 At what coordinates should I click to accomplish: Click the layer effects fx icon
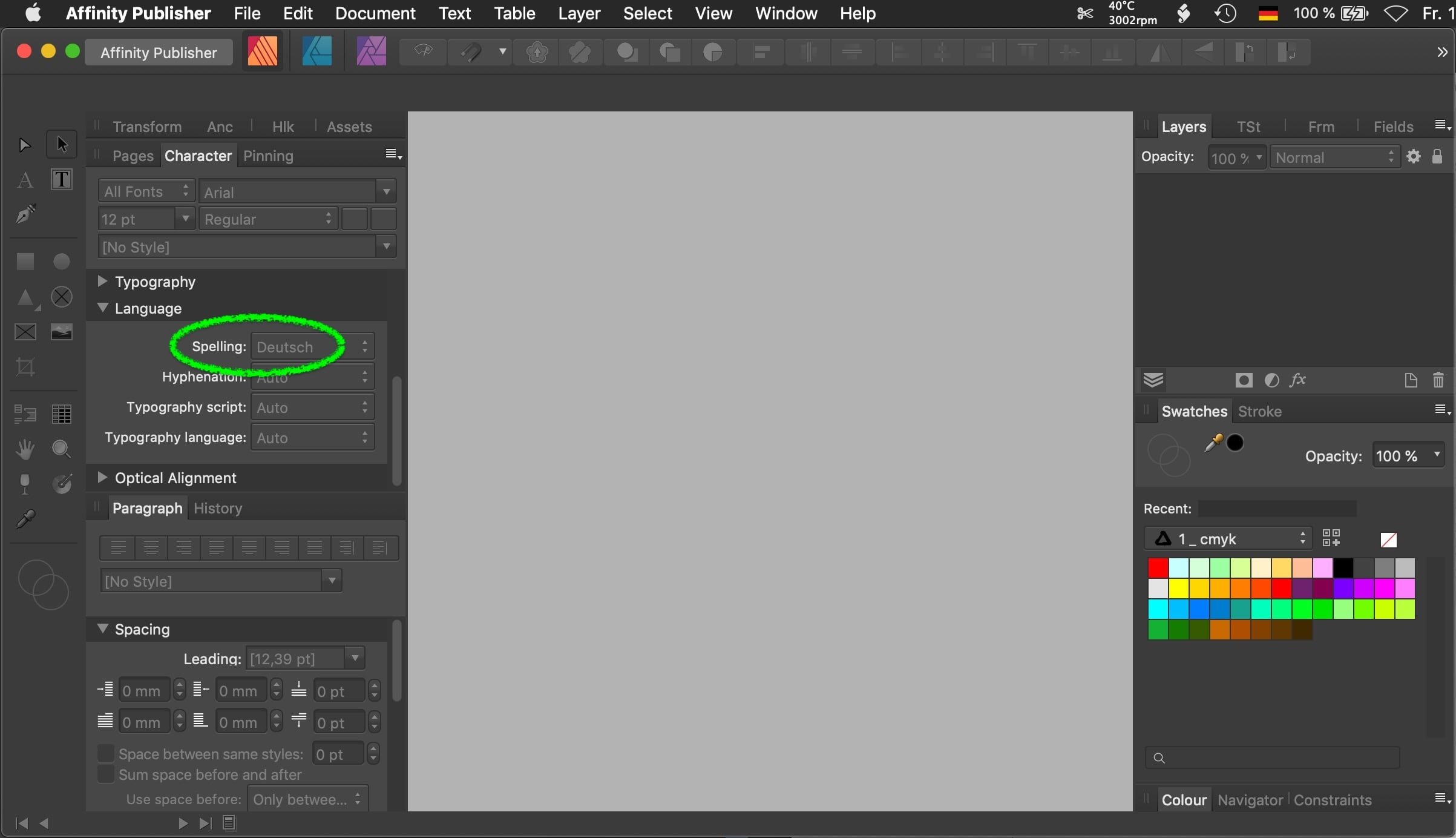point(1298,380)
